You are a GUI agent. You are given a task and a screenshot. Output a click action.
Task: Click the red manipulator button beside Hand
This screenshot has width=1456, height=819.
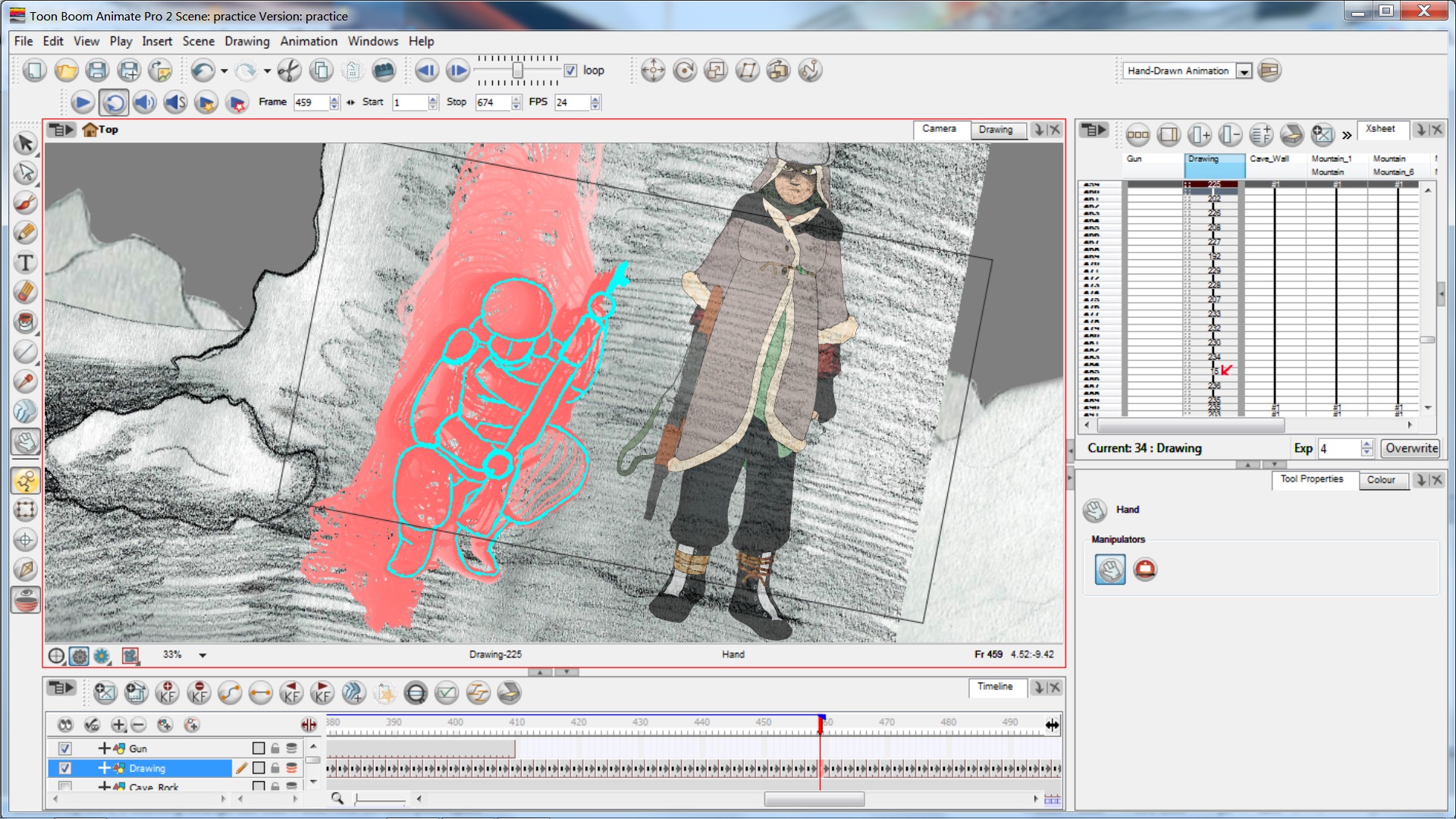(1145, 570)
